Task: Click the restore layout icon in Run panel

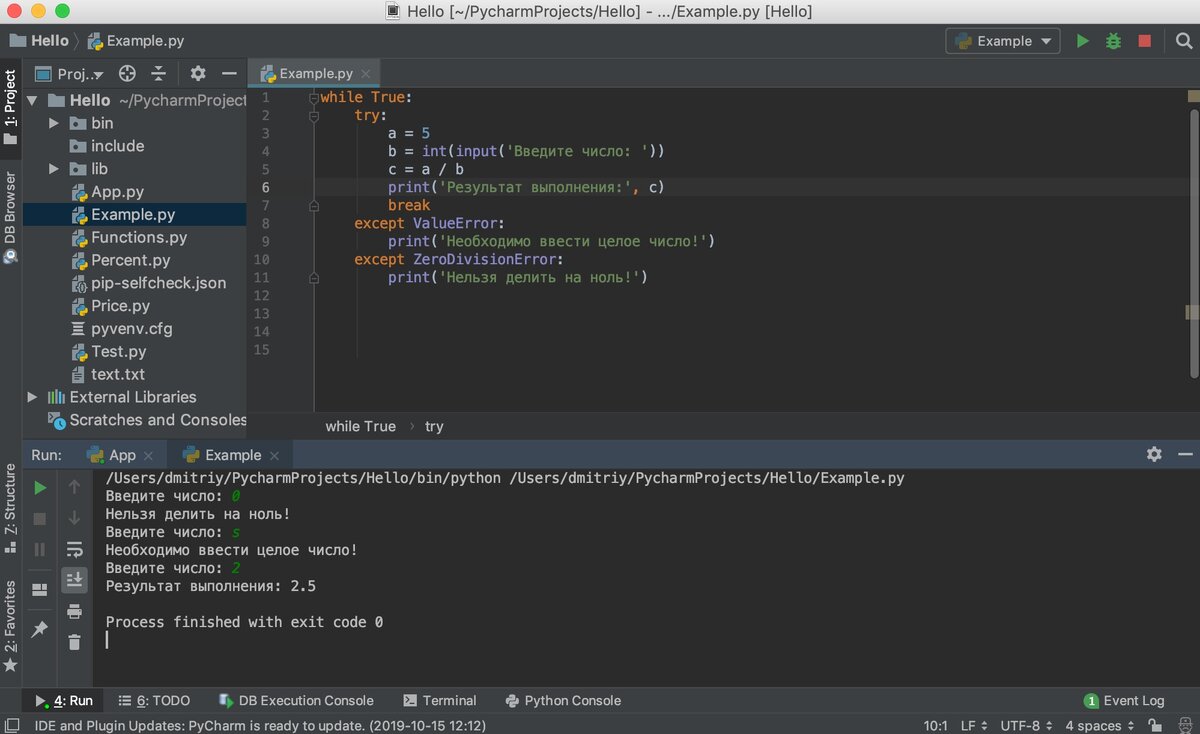Action: (x=40, y=590)
